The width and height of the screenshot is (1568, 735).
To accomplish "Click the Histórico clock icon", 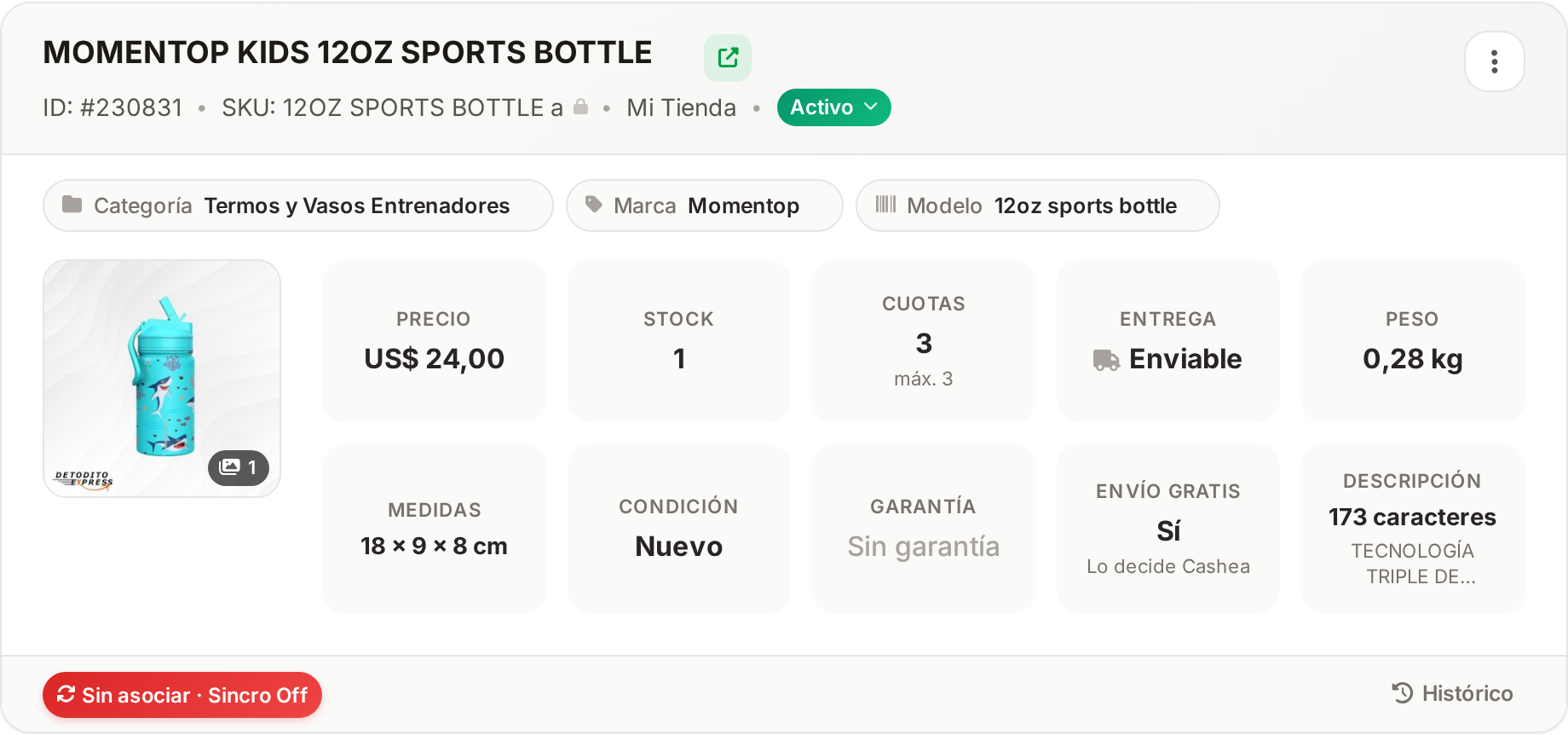I will (1403, 693).
